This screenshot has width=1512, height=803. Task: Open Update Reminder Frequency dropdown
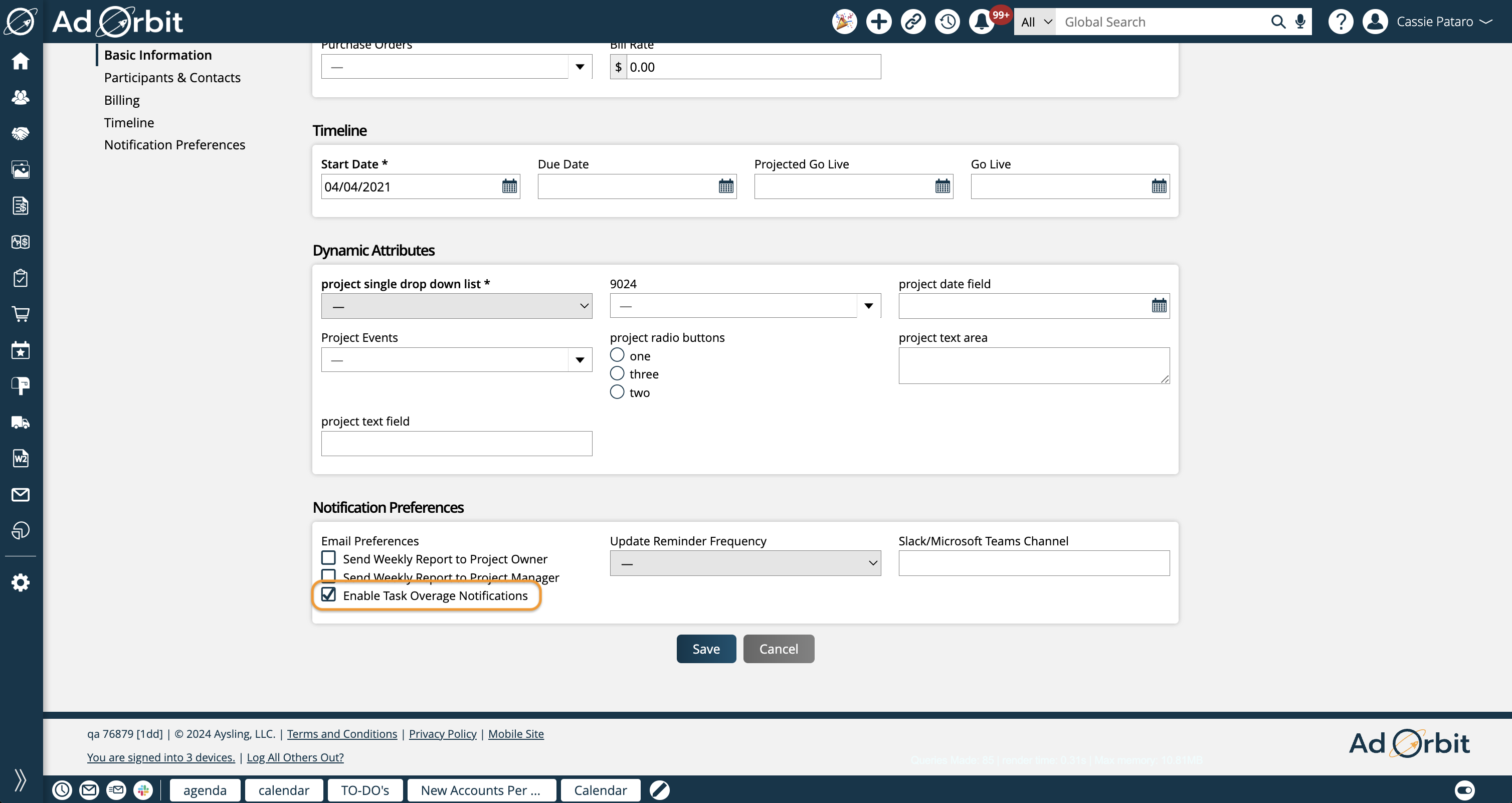click(745, 563)
